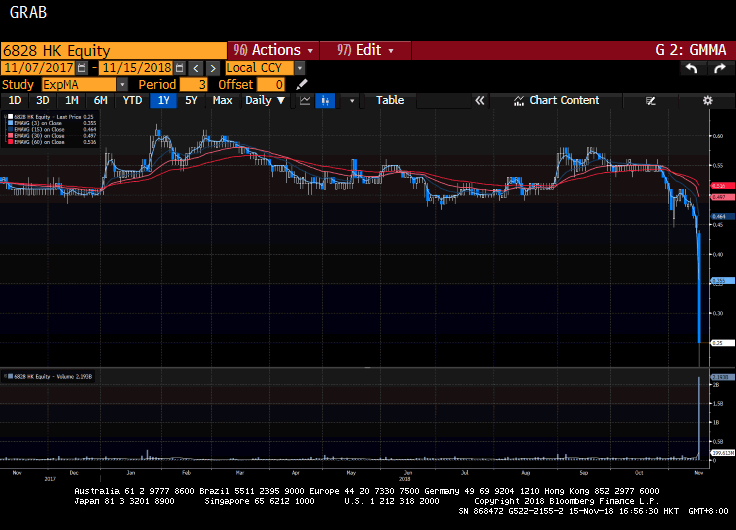The image size is (736, 530).
Task: Click the 6828 HK Equity security field
Action: pos(114,50)
